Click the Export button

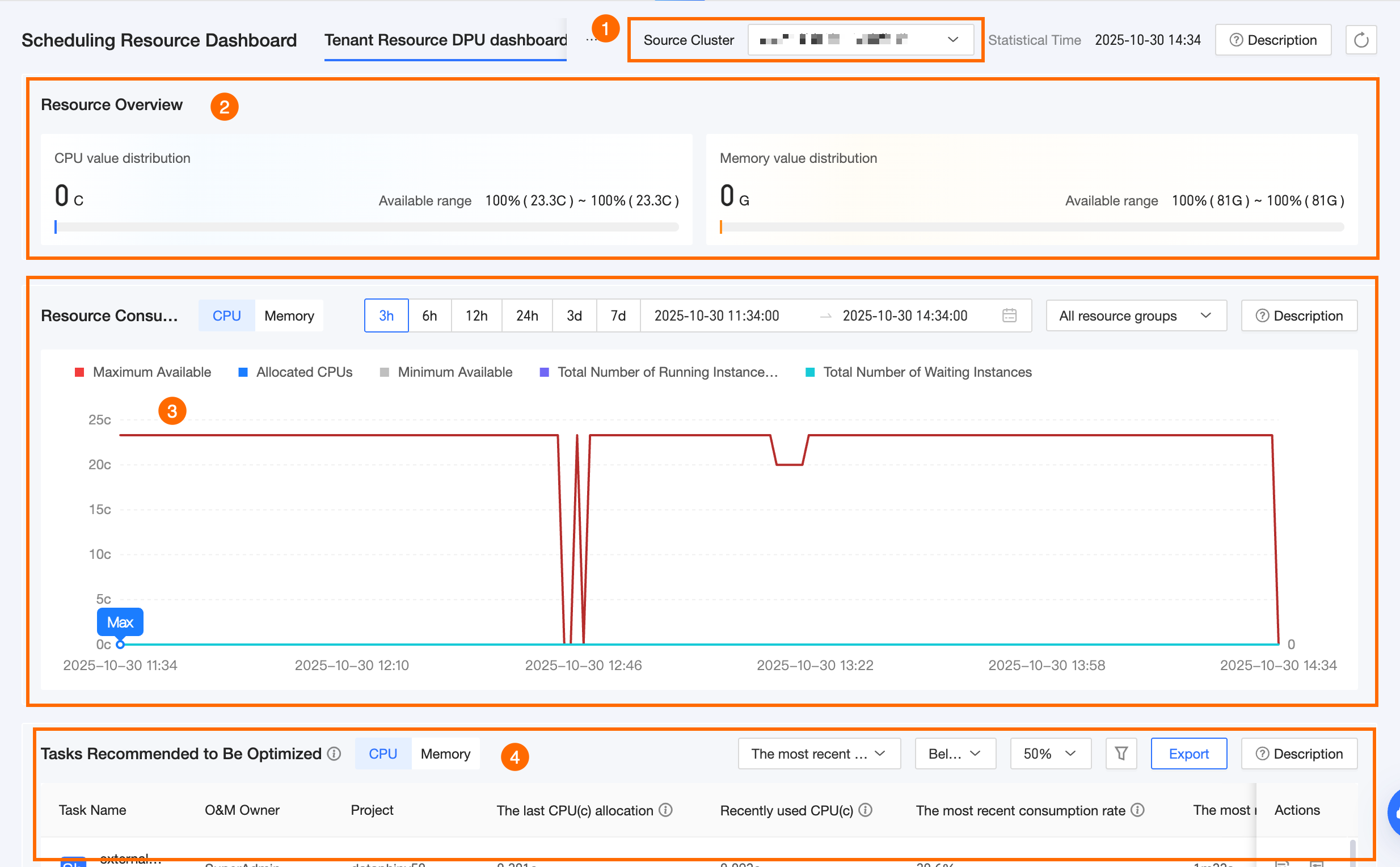[1188, 754]
